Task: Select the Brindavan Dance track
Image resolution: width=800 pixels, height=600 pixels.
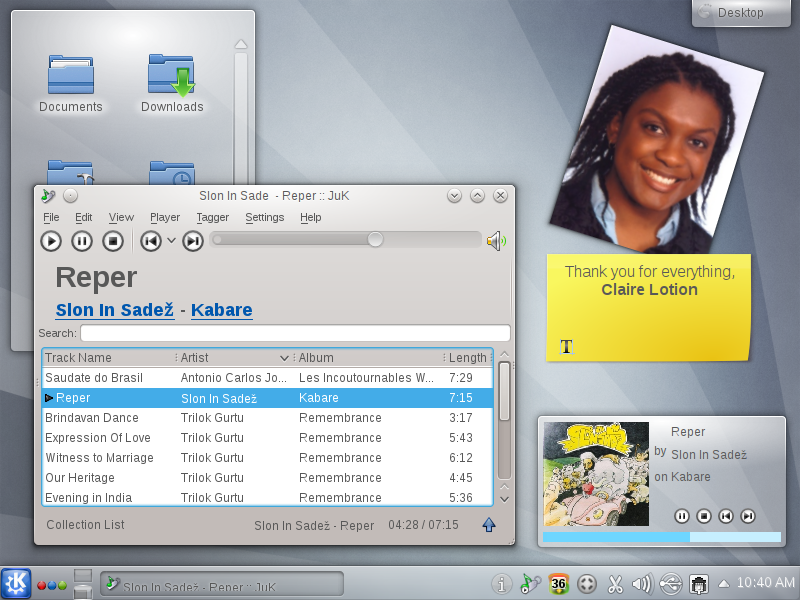Action: coord(267,418)
